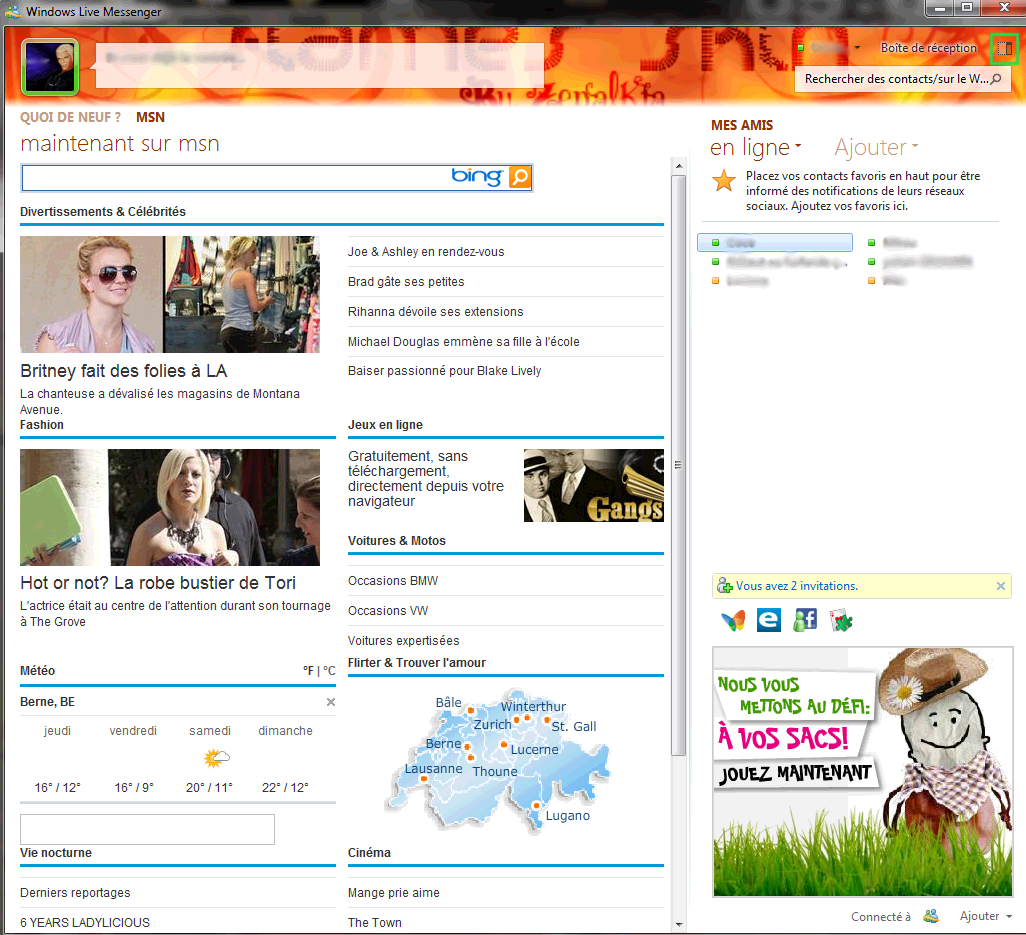This screenshot has width=1026, height=935.
Task: Click the MSN pane scrollbar up arrow
Action: pos(679,166)
